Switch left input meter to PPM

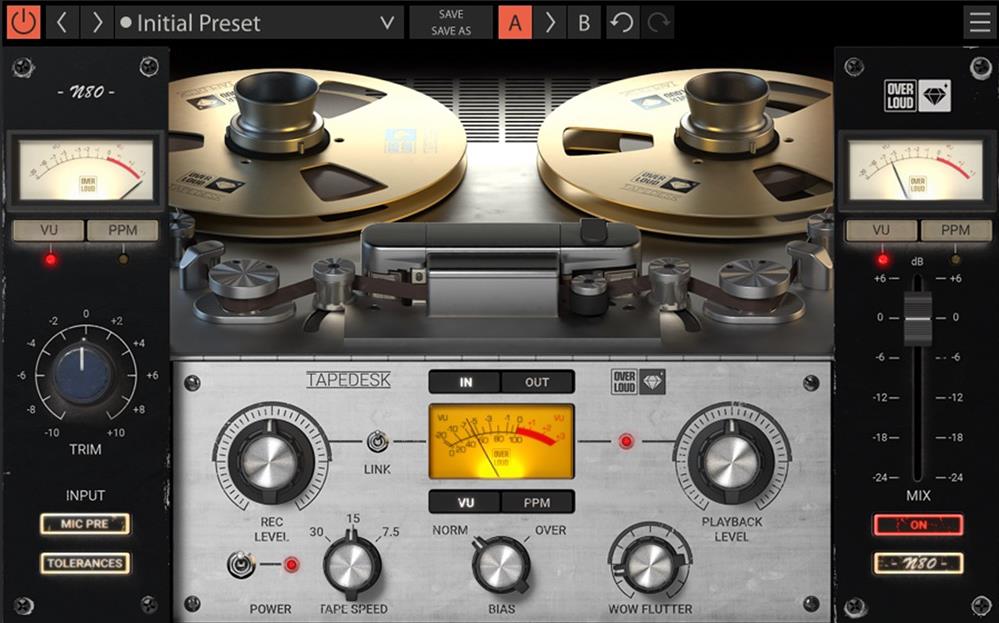[123, 231]
